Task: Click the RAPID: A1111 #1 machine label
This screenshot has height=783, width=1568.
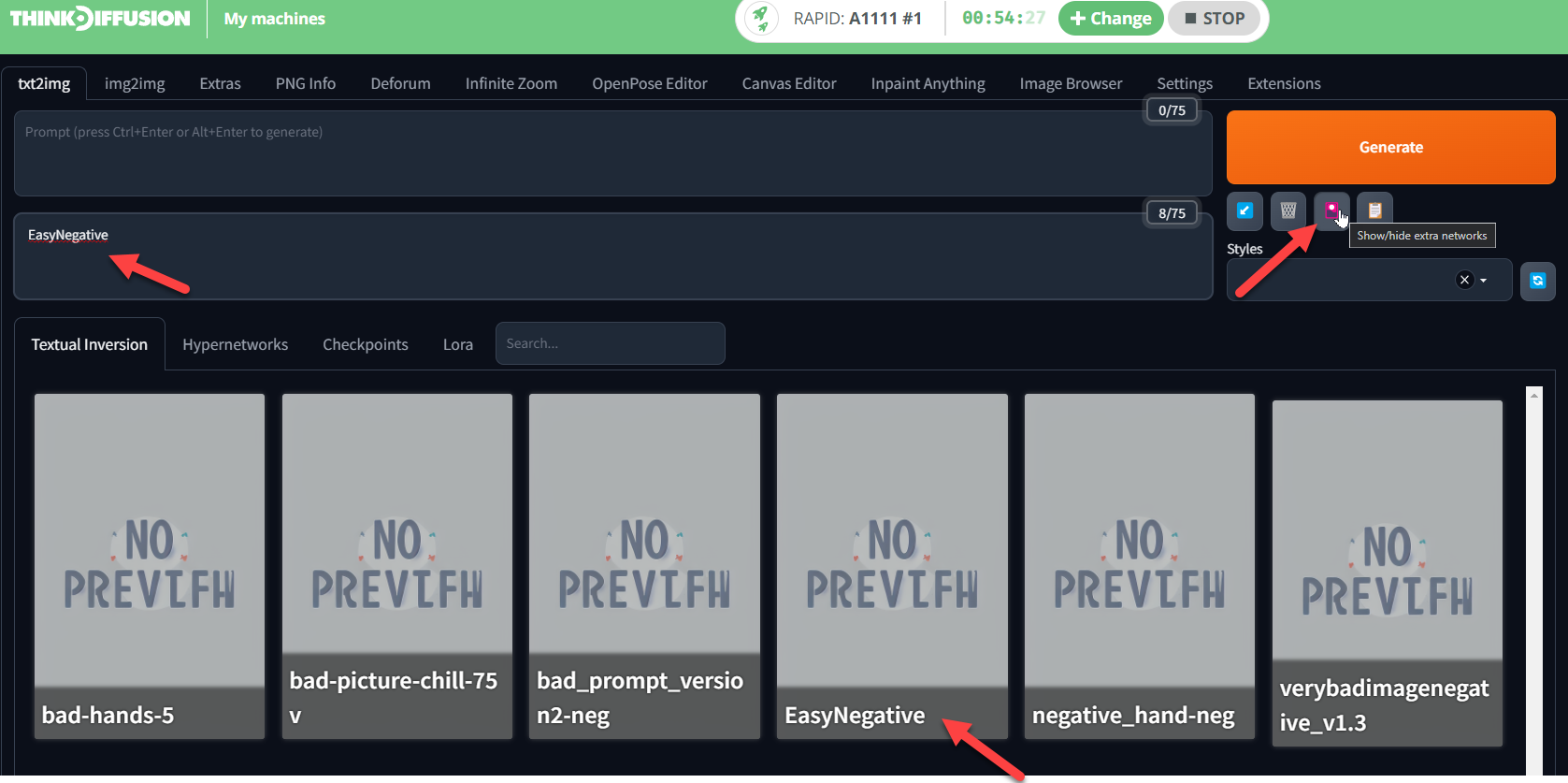Action: [x=857, y=19]
